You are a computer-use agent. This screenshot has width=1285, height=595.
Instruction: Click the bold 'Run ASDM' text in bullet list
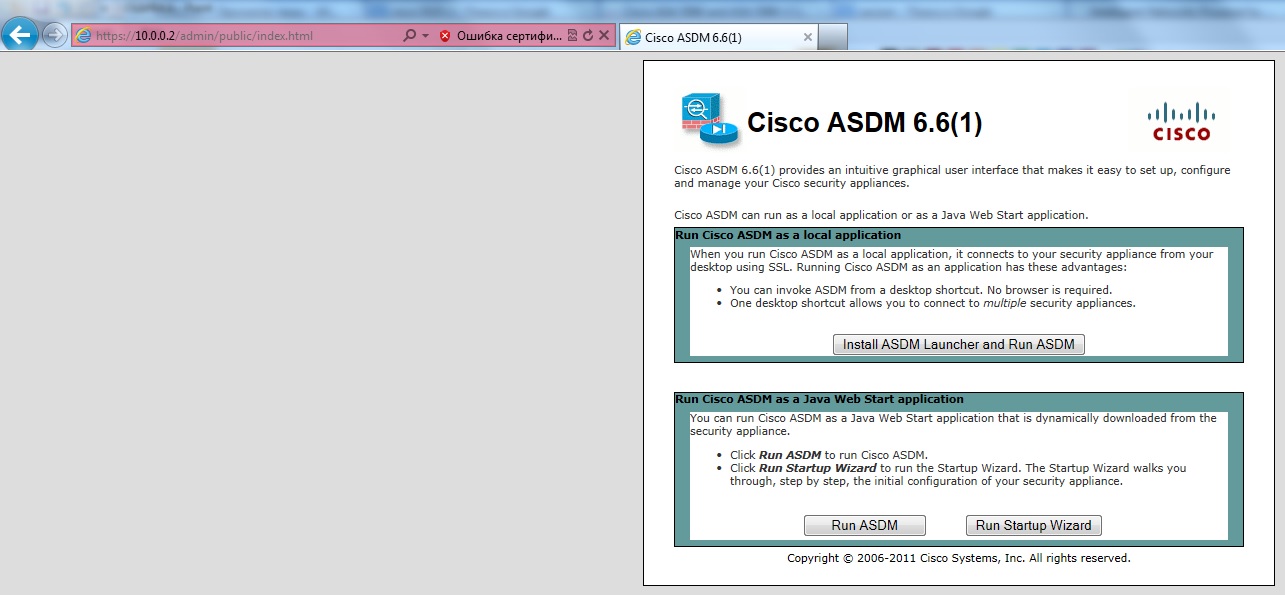coord(790,454)
